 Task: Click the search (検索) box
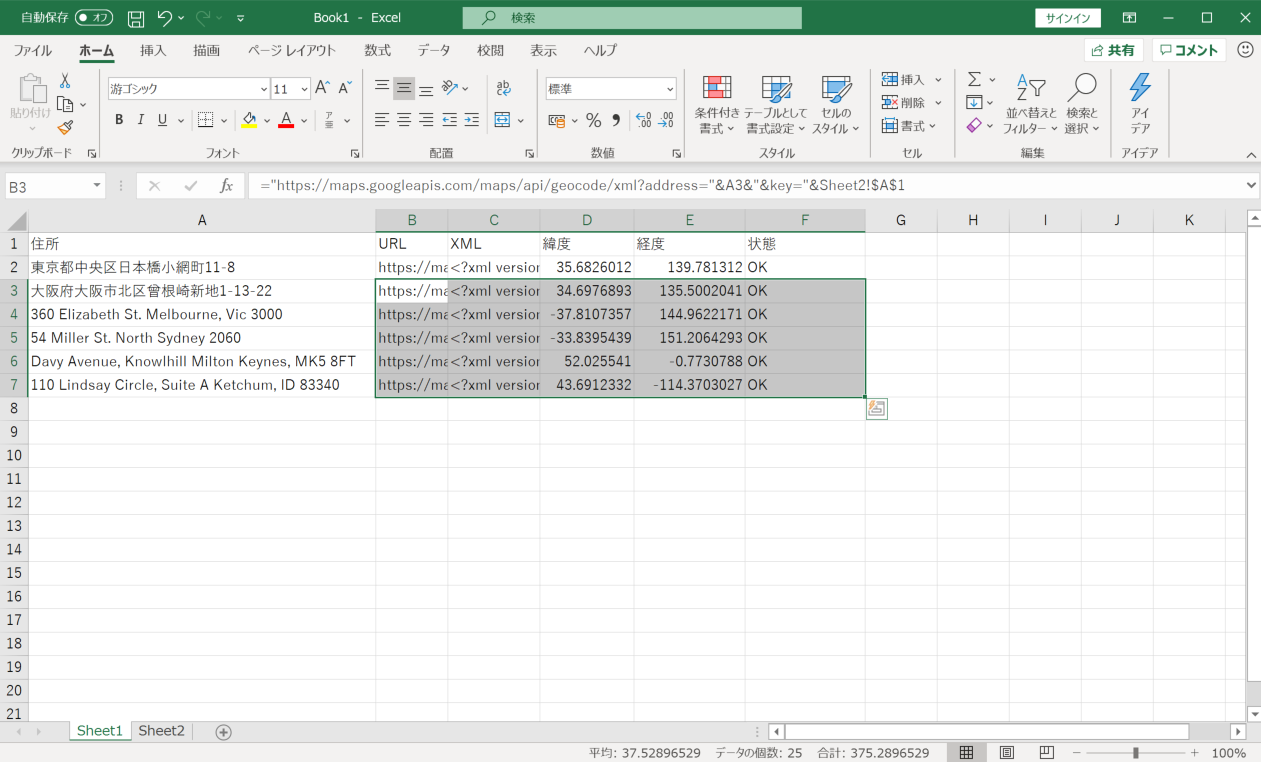632,18
